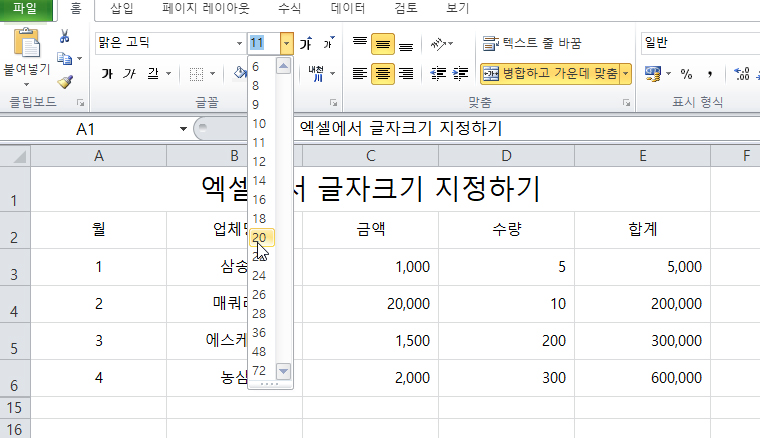Switch to the 페이지 레이아웃 tab

click(x=206, y=9)
